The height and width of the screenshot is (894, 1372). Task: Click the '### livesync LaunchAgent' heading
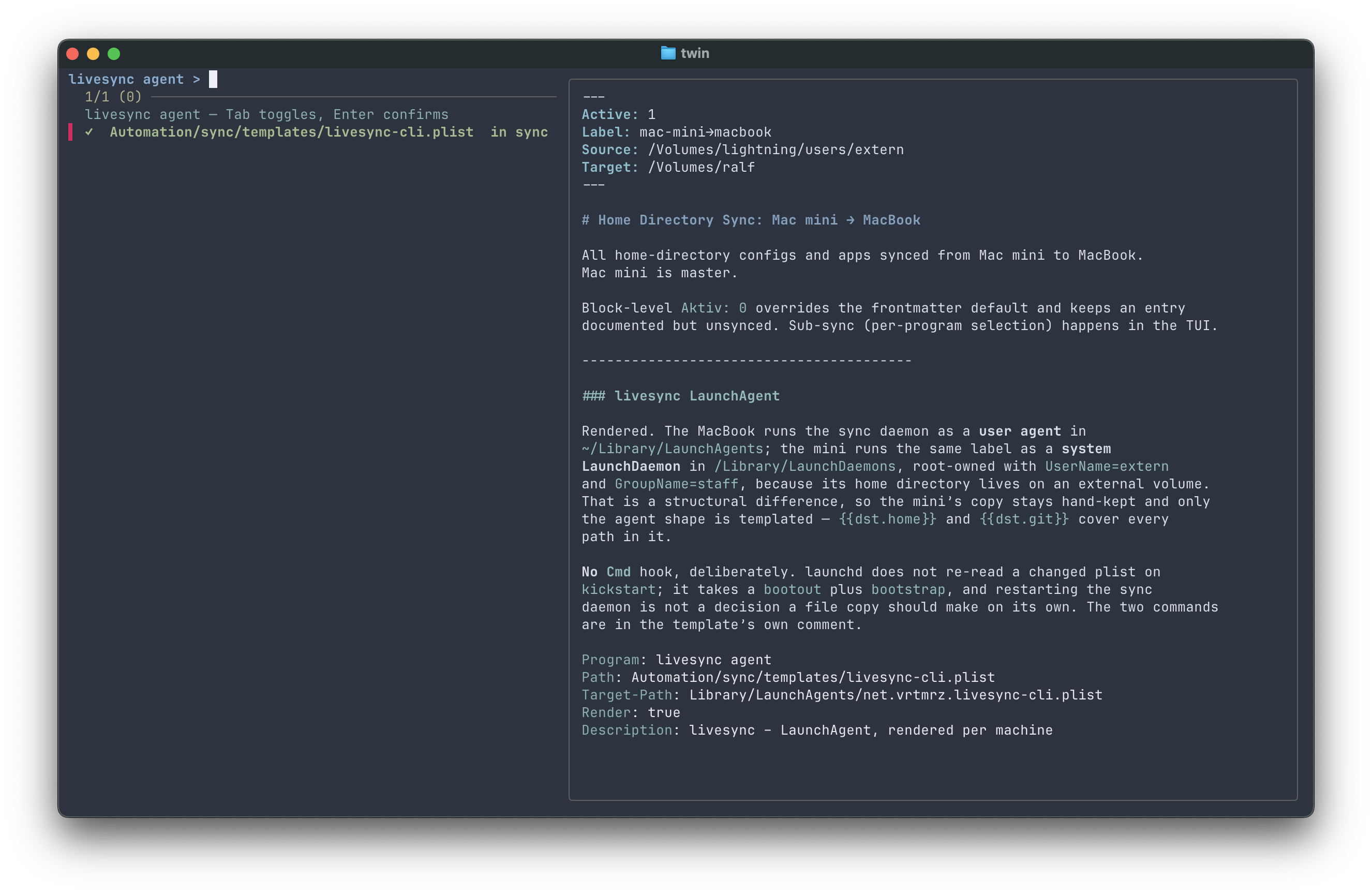(x=681, y=396)
